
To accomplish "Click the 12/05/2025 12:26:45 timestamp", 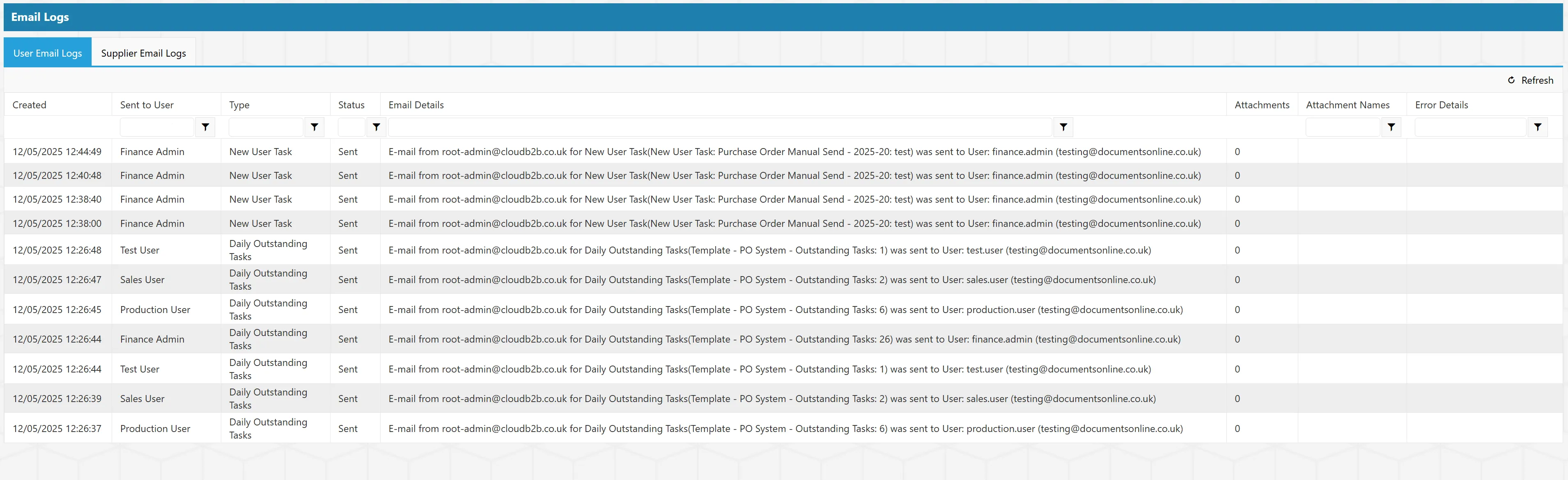I will click(57, 310).
